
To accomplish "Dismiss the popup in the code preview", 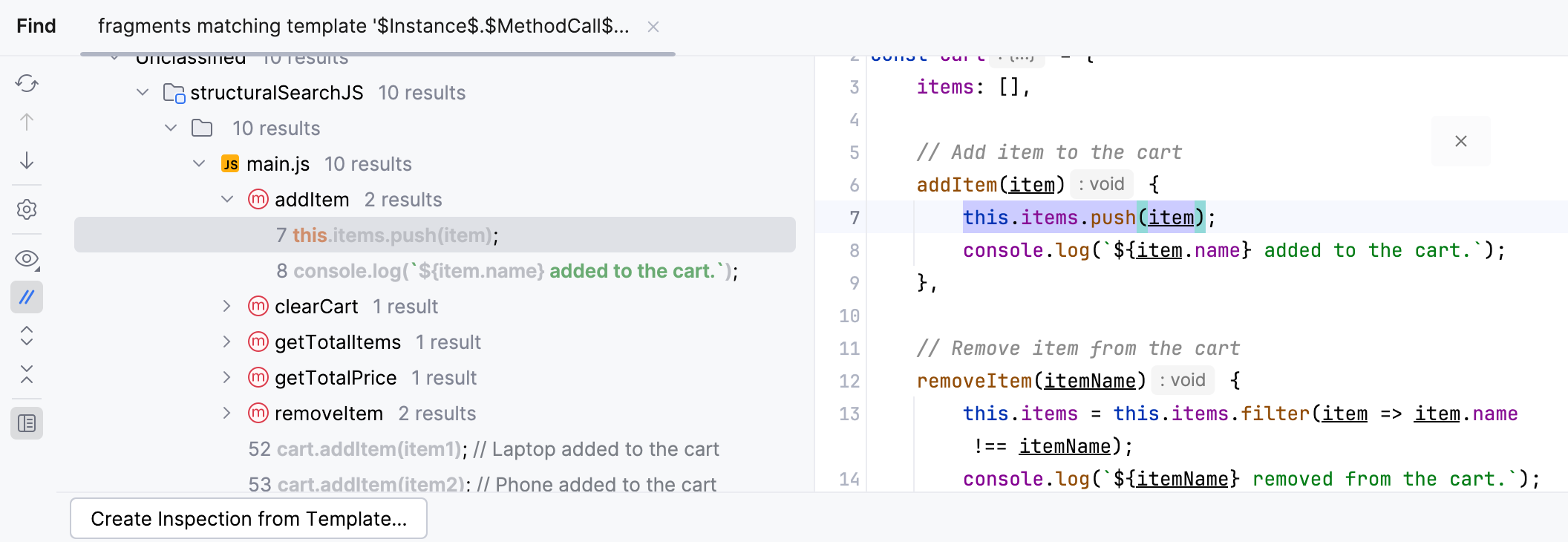I will tap(1460, 141).
